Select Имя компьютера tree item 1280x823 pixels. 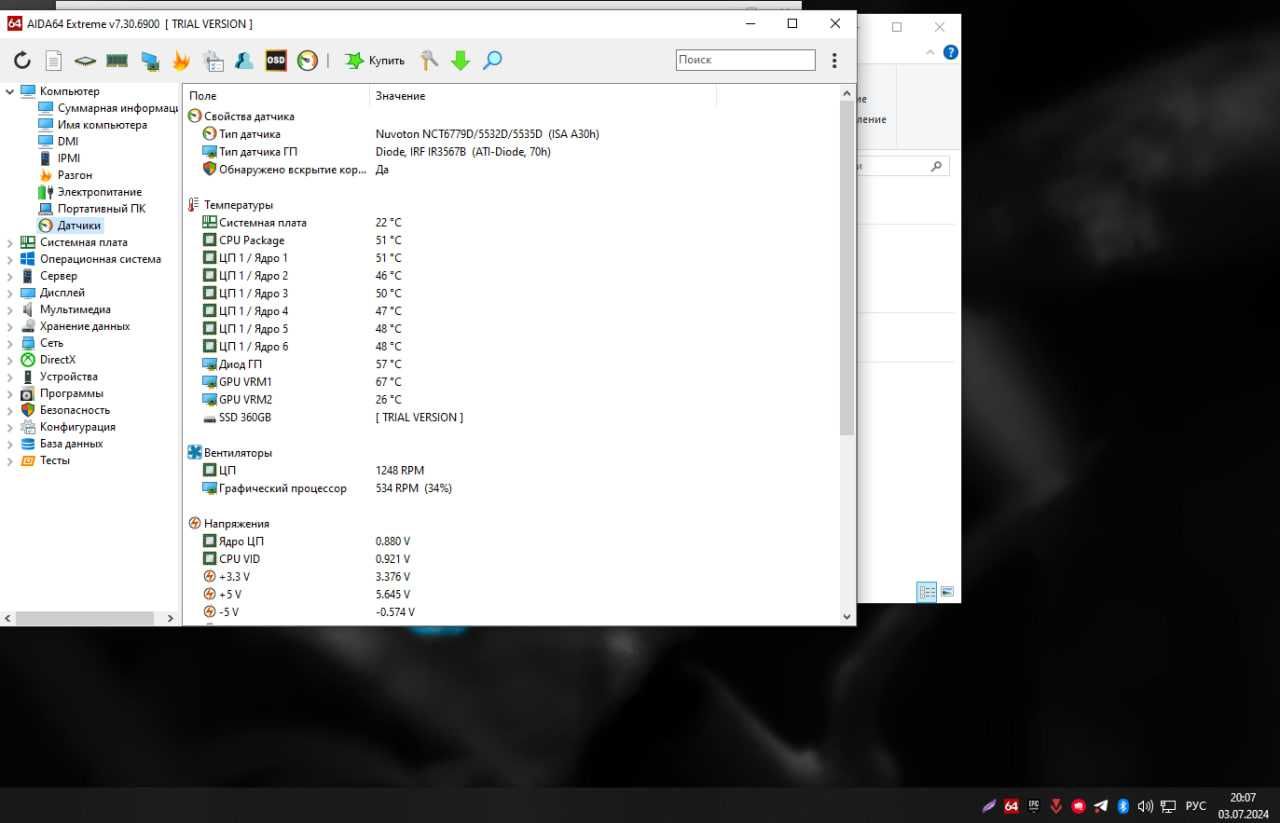[92, 125]
